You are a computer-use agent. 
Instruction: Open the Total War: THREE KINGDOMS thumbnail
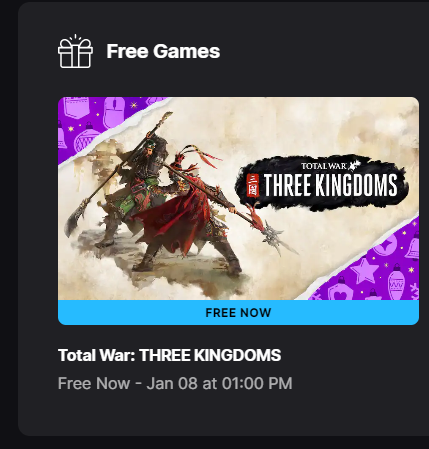tap(238, 198)
